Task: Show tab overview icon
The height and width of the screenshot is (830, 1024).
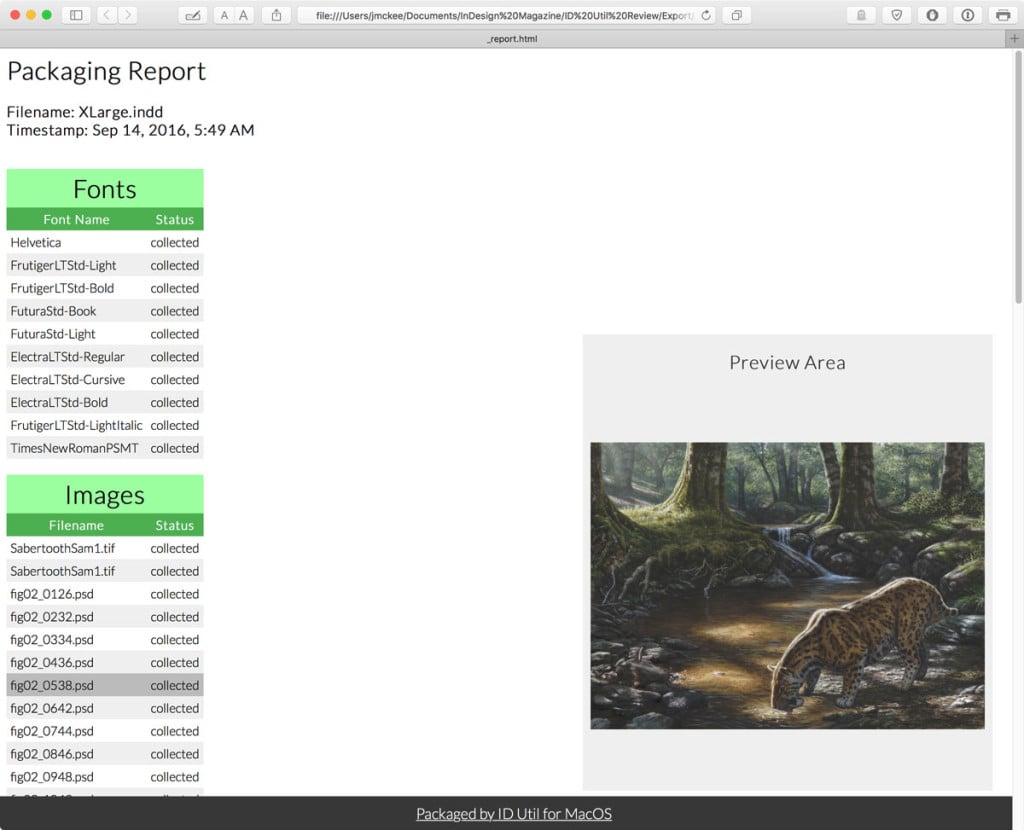Action: [737, 15]
